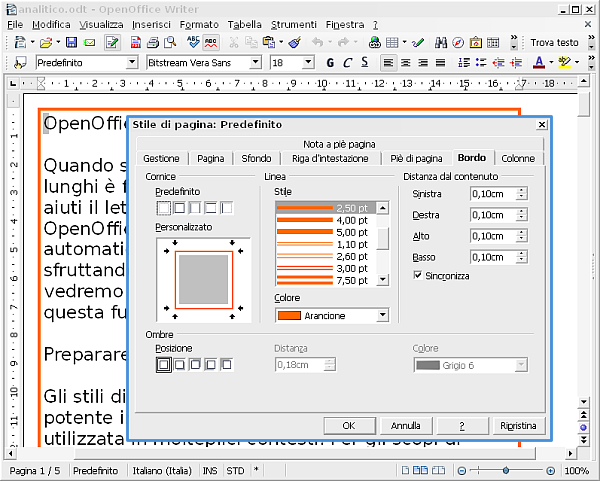This screenshot has height=481, width=600.
Task: Select no-borders preset in Predefinito
Action: [x=163, y=208]
